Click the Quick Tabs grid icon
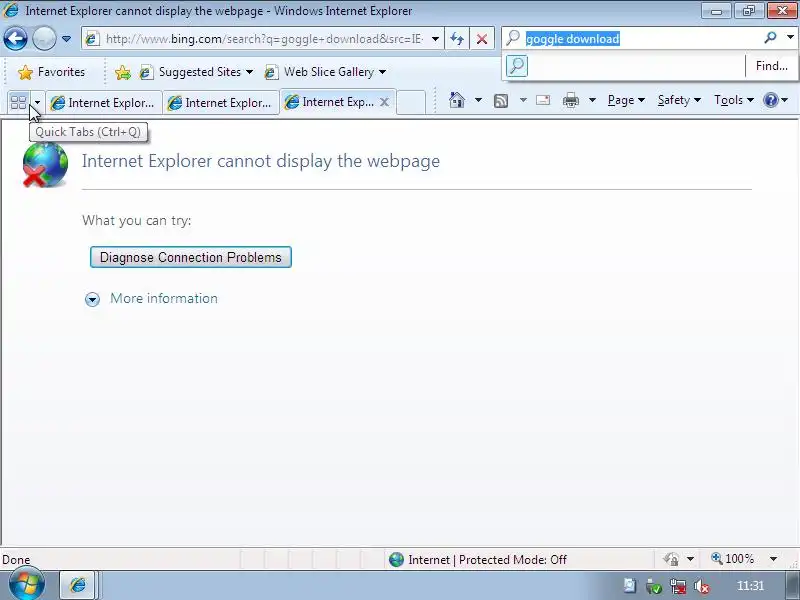This screenshot has width=800, height=600. pos(18,102)
